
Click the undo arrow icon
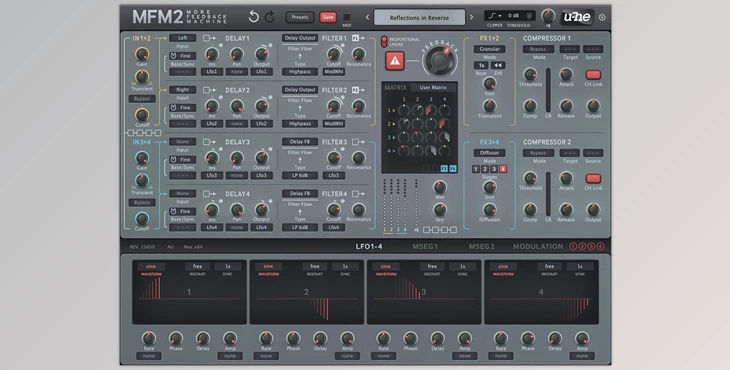point(254,17)
